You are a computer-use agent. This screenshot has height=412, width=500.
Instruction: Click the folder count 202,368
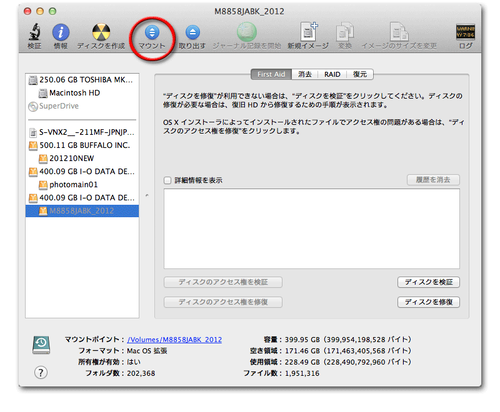(141, 374)
